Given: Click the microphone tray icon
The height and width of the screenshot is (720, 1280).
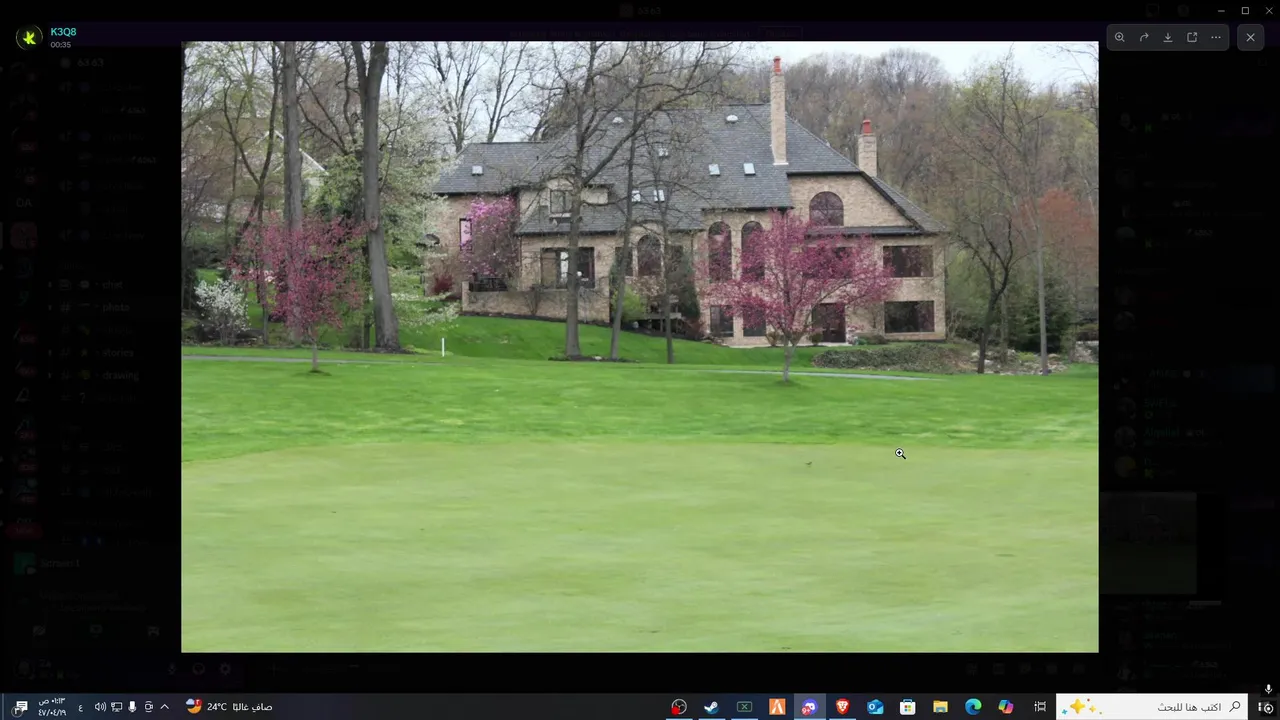Looking at the screenshot, I should [132, 707].
